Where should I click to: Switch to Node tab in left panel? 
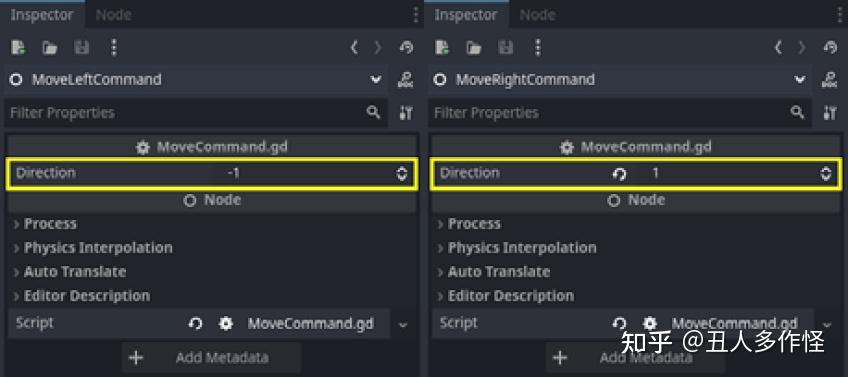click(113, 15)
